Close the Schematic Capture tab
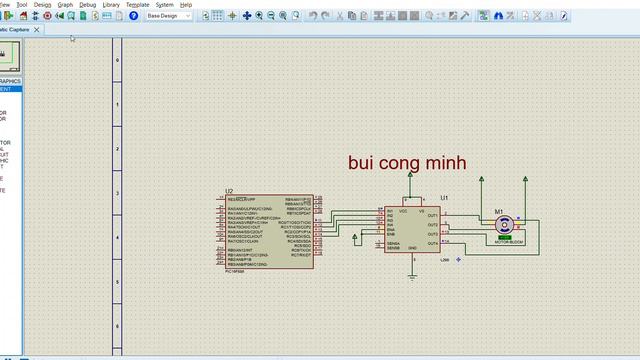The image size is (640, 360). [37, 29]
